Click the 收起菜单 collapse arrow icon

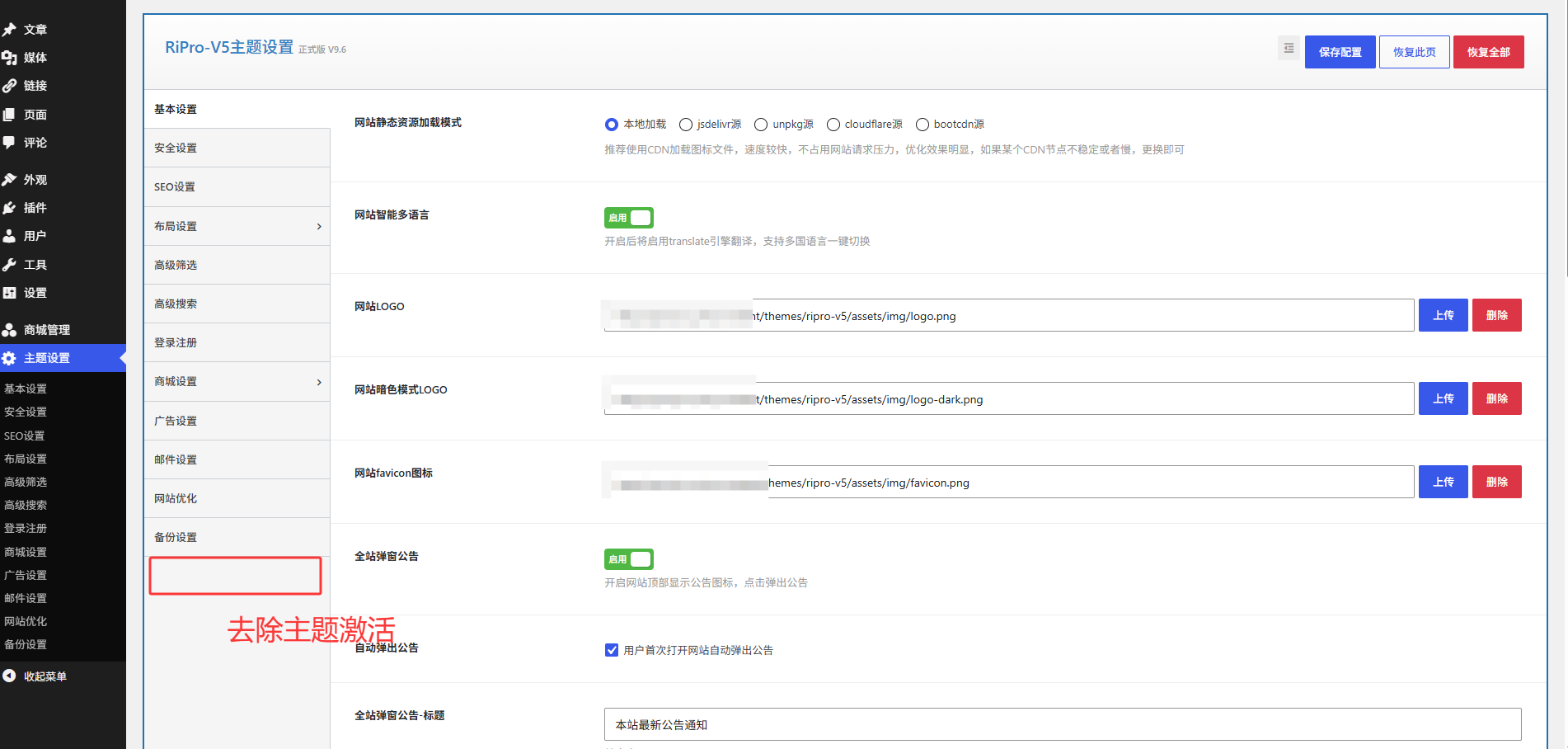coord(10,676)
